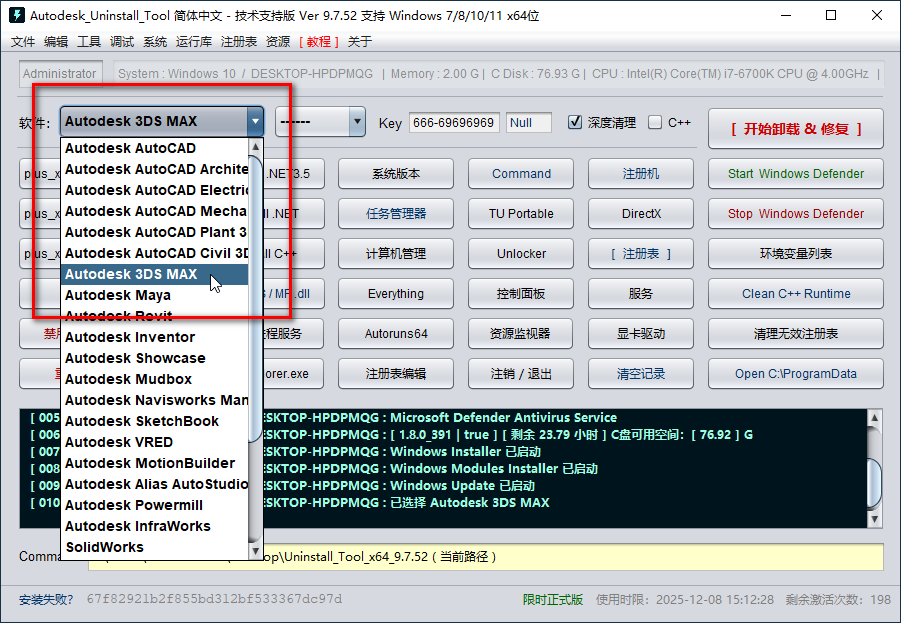The height and width of the screenshot is (623, 901).
Task: Click the log panel scrollbar down arrow
Action: 874,520
